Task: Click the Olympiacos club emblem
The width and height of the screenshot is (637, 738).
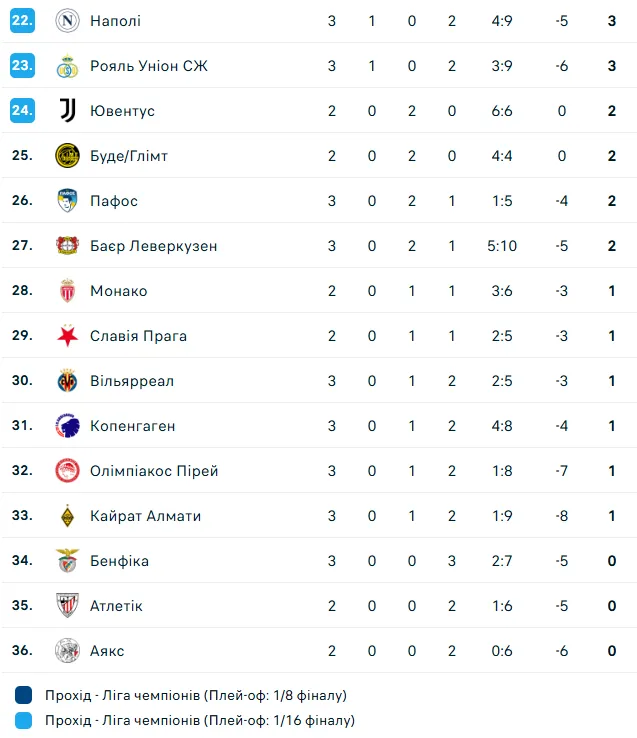Action: 67,471
